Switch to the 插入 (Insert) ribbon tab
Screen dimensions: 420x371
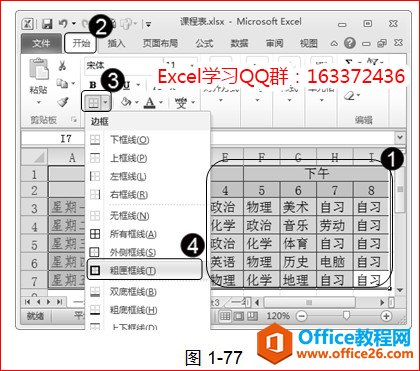tap(116, 43)
